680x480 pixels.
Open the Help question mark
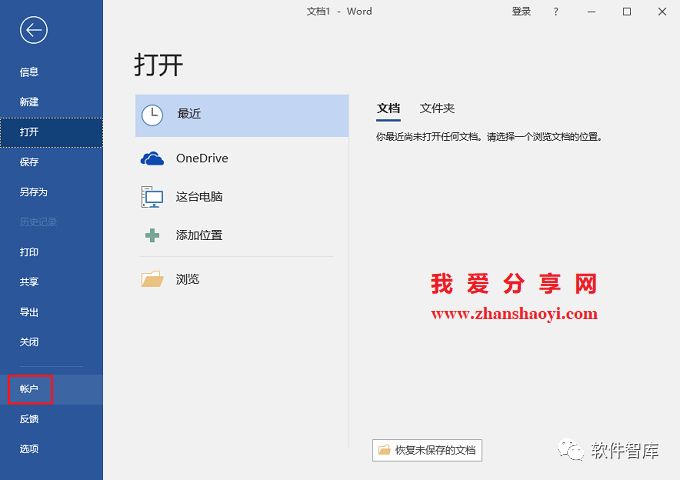pos(556,12)
